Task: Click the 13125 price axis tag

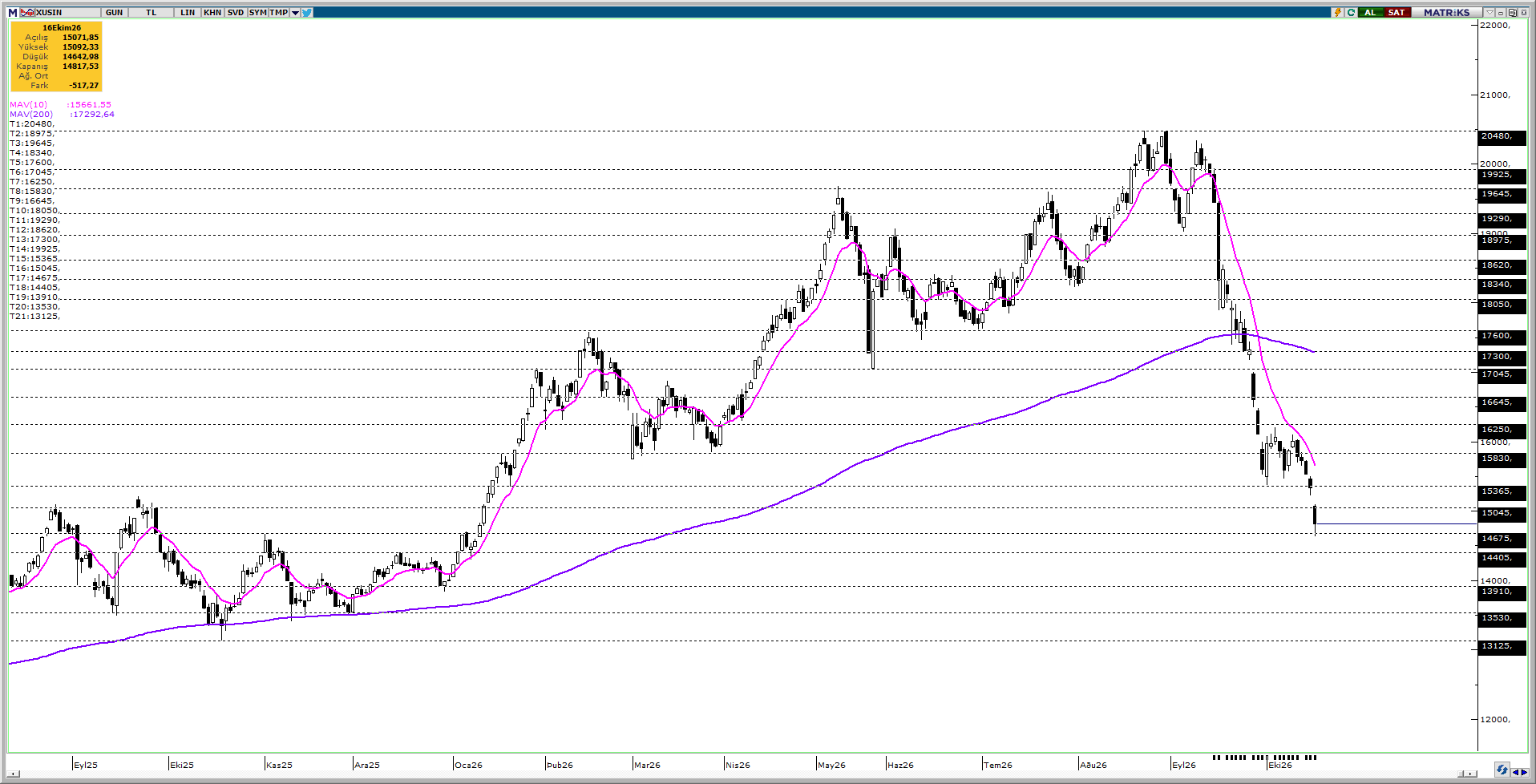Action: click(1500, 646)
